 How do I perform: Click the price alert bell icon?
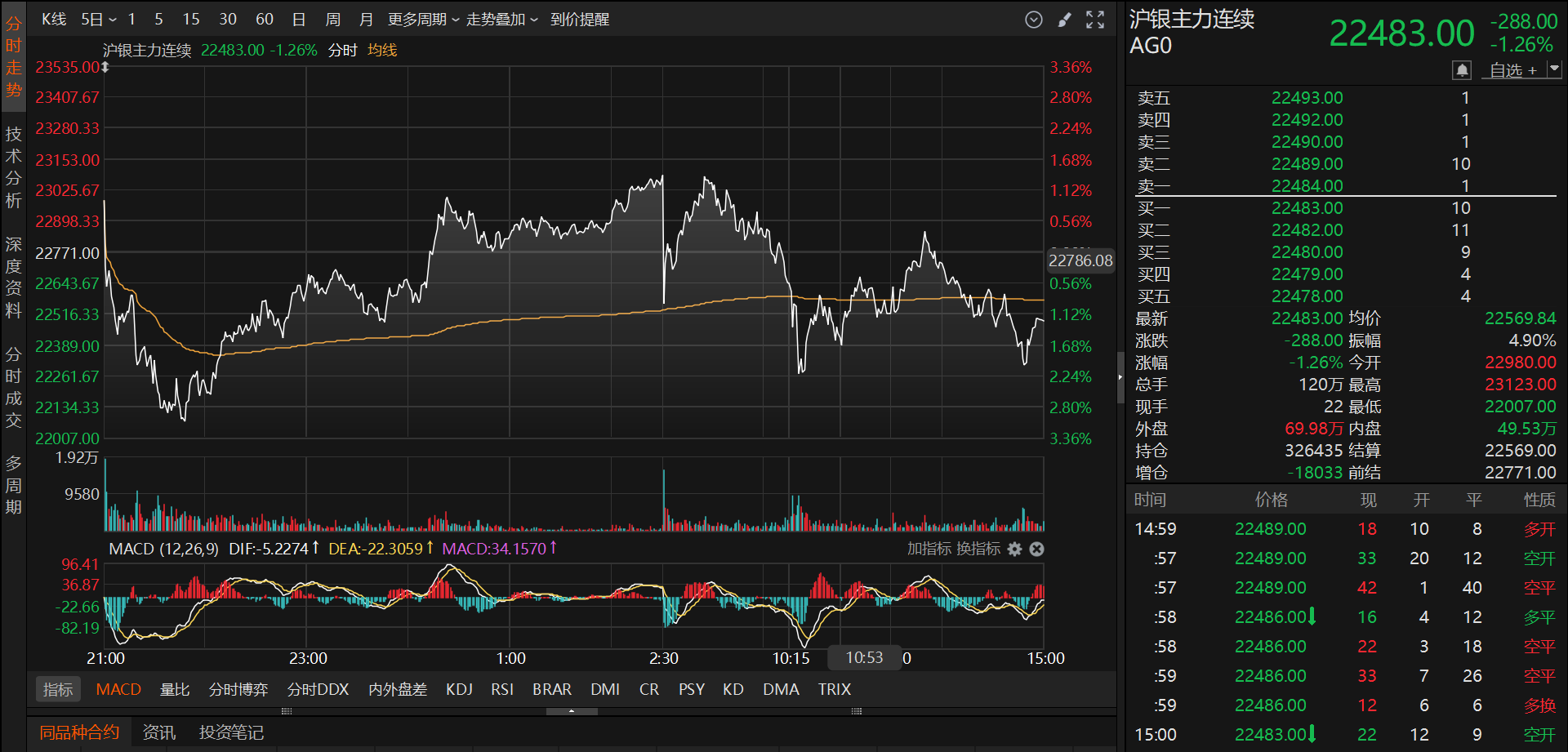pos(1462,70)
